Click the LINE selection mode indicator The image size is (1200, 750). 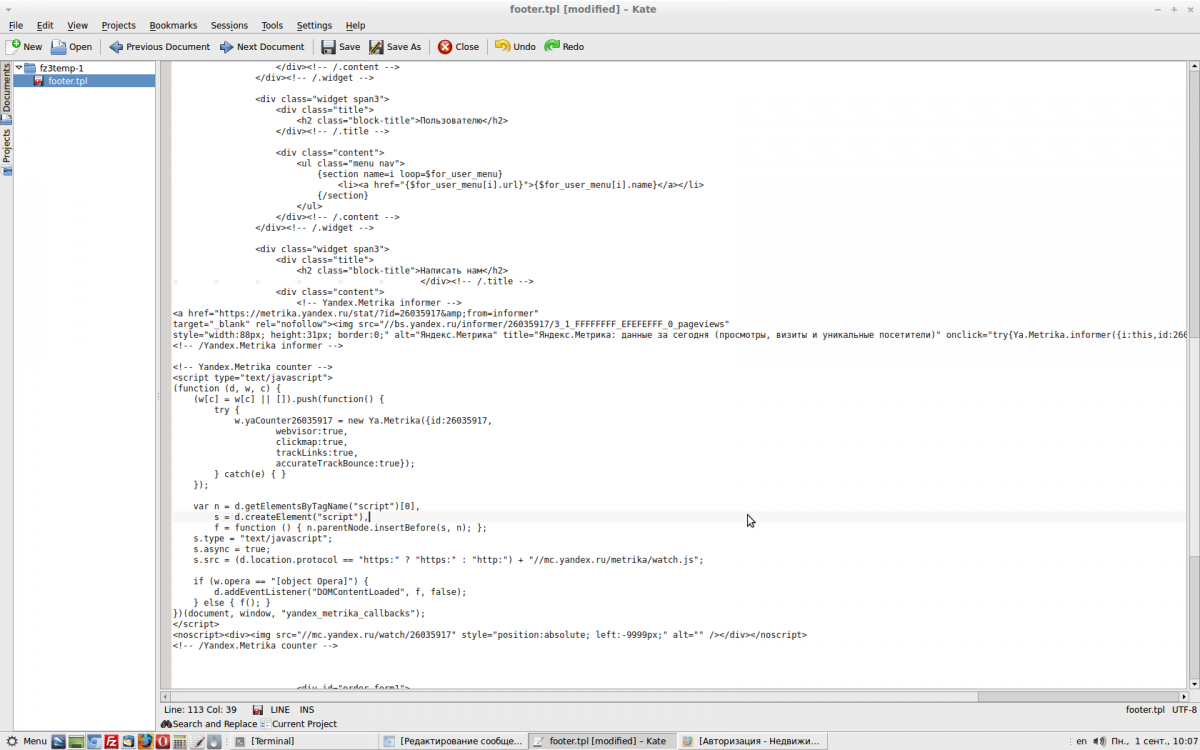280,710
